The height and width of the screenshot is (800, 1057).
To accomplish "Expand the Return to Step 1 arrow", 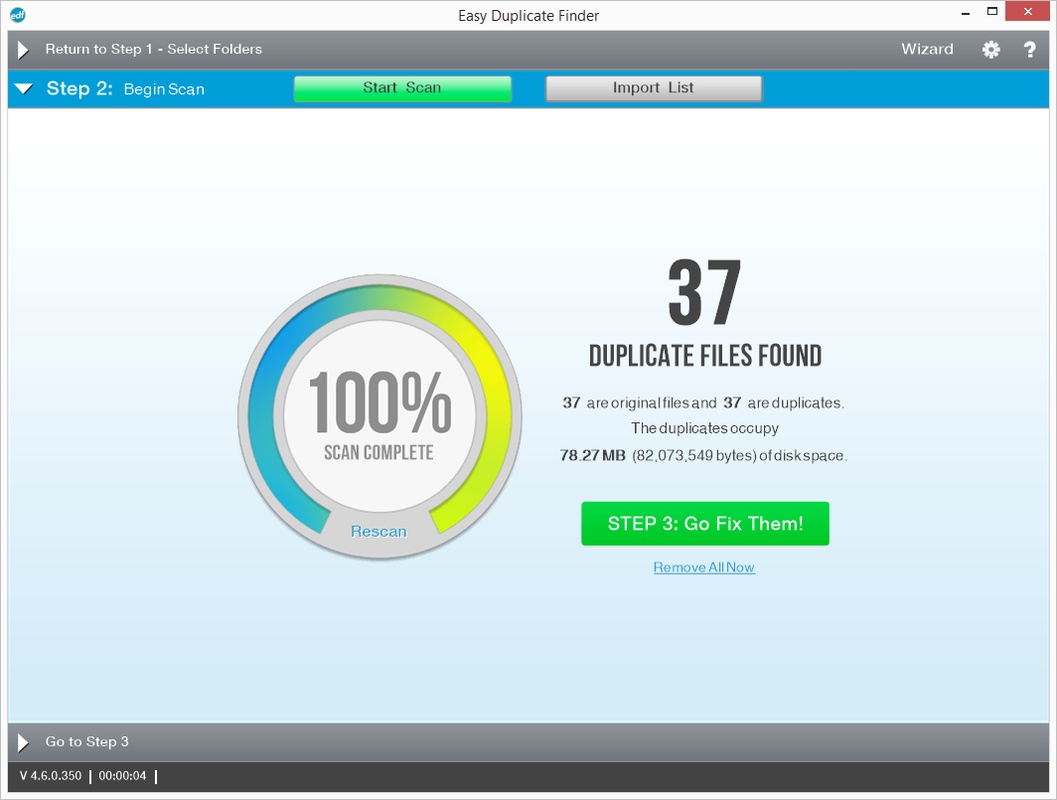I will click(23, 50).
